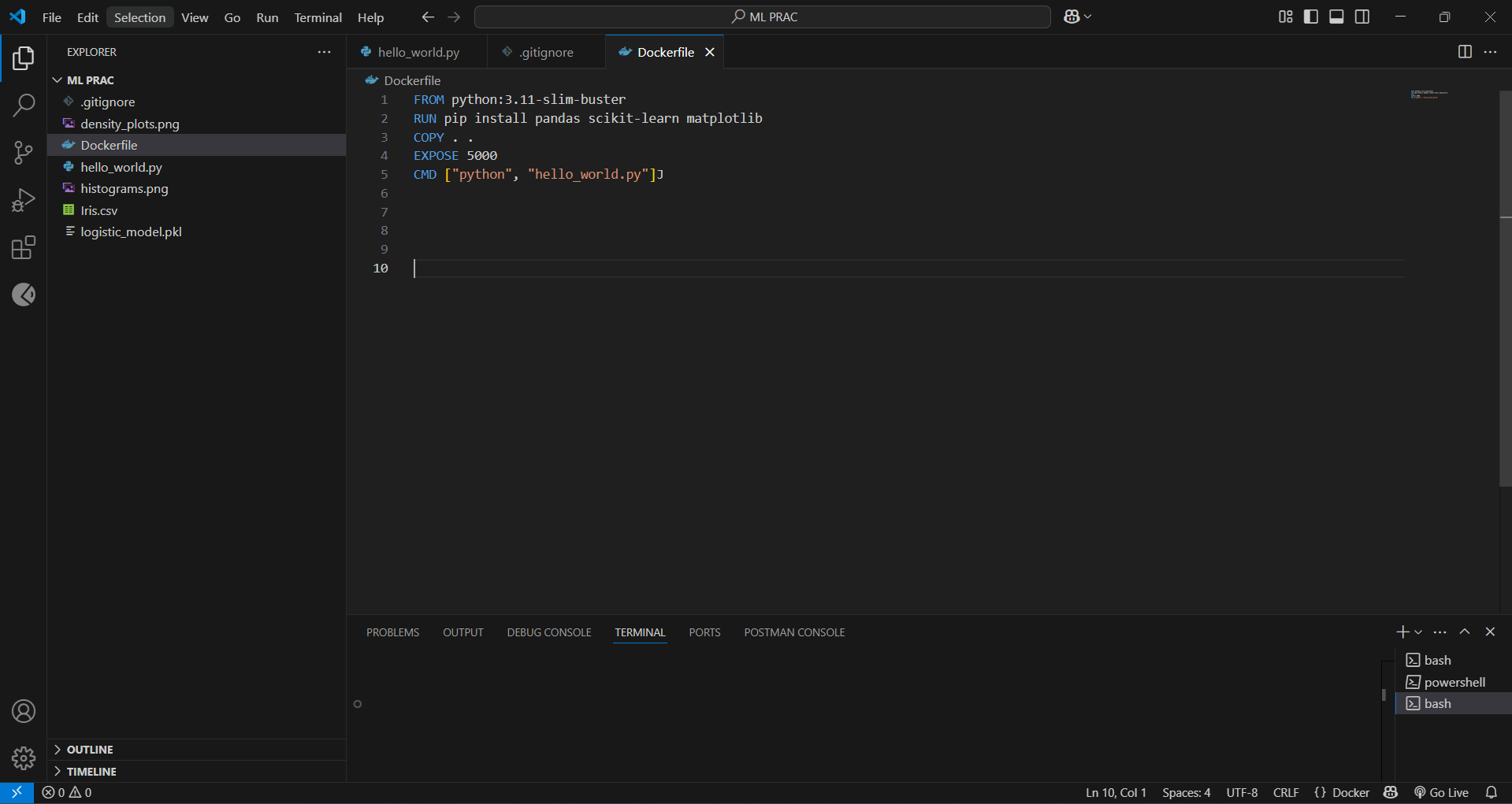Click the remote window indicator in status bar
Viewport: 1512px width, 804px height.
click(17, 792)
